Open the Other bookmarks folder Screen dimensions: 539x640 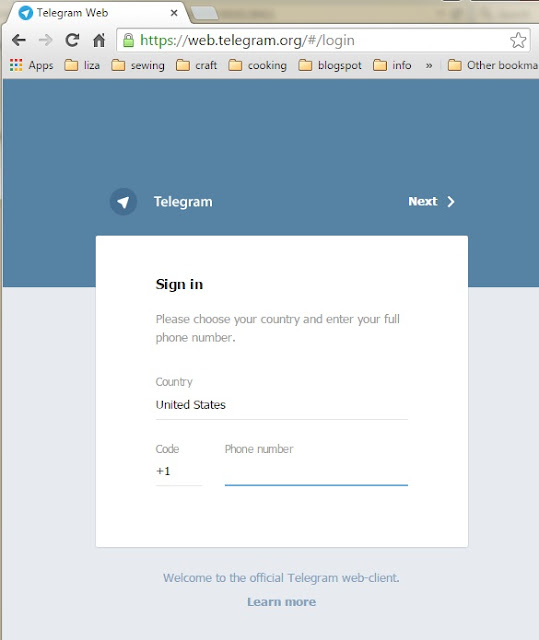492,65
